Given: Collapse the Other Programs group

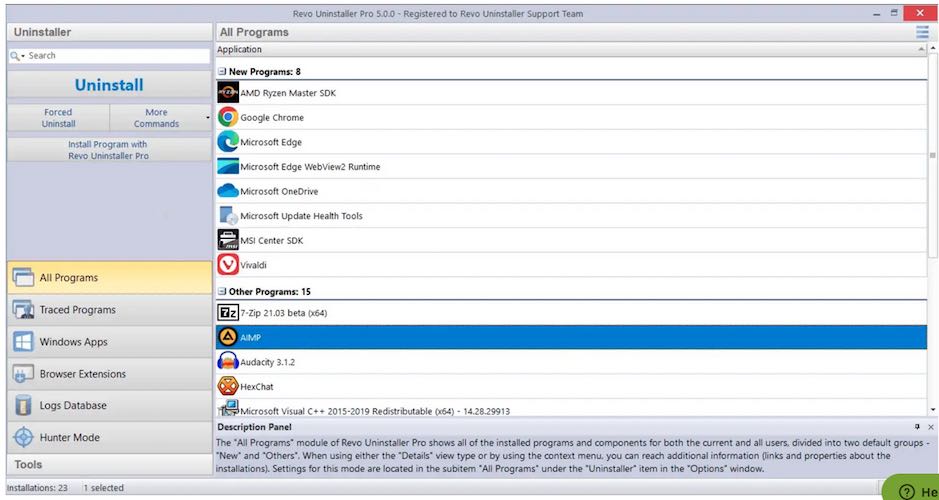Looking at the screenshot, I should click(222, 292).
